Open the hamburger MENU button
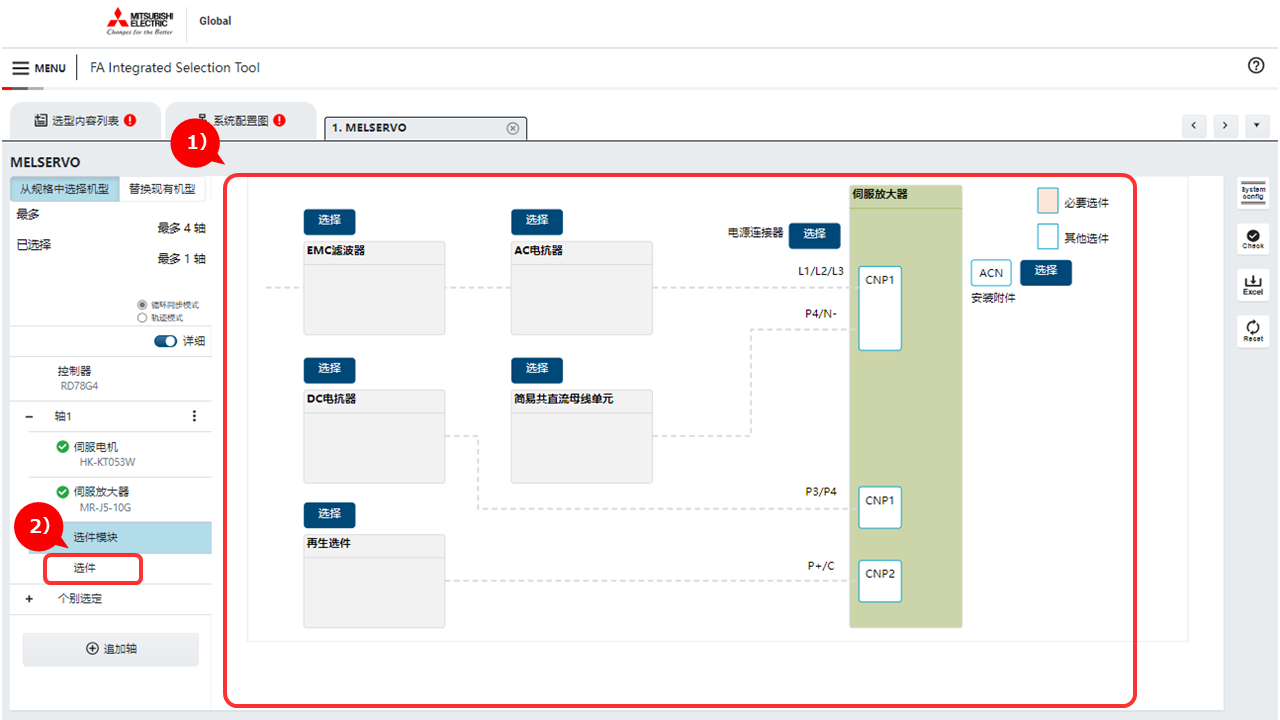1280x720 pixels. (x=39, y=68)
